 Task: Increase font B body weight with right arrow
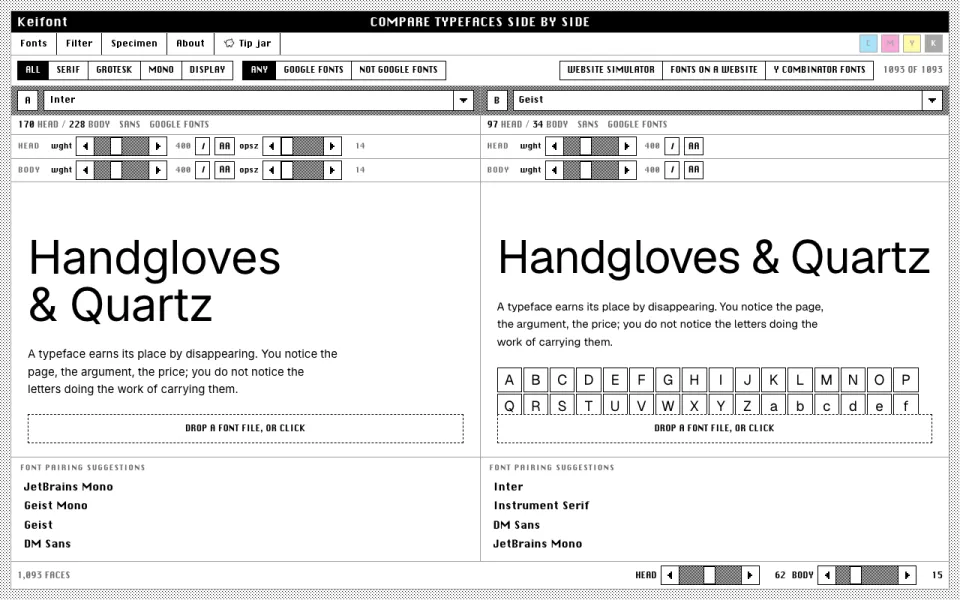tap(627, 170)
